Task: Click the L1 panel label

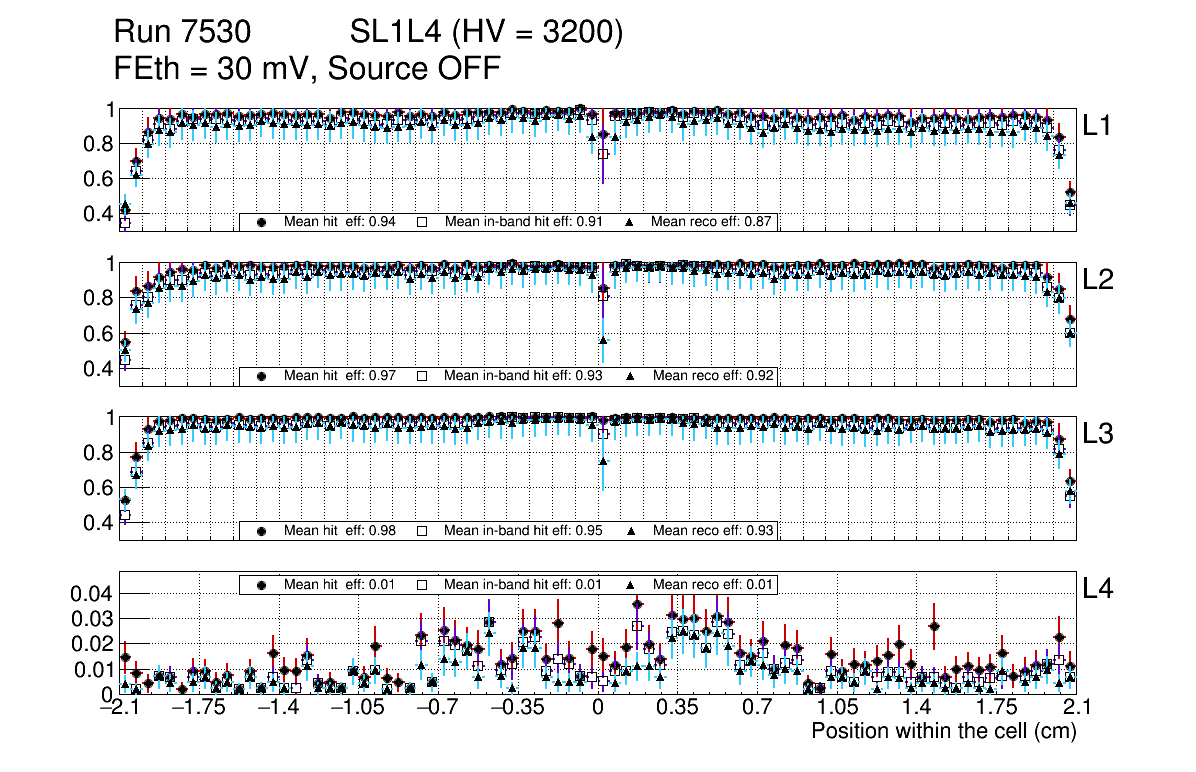Action: click(1098, 126)
